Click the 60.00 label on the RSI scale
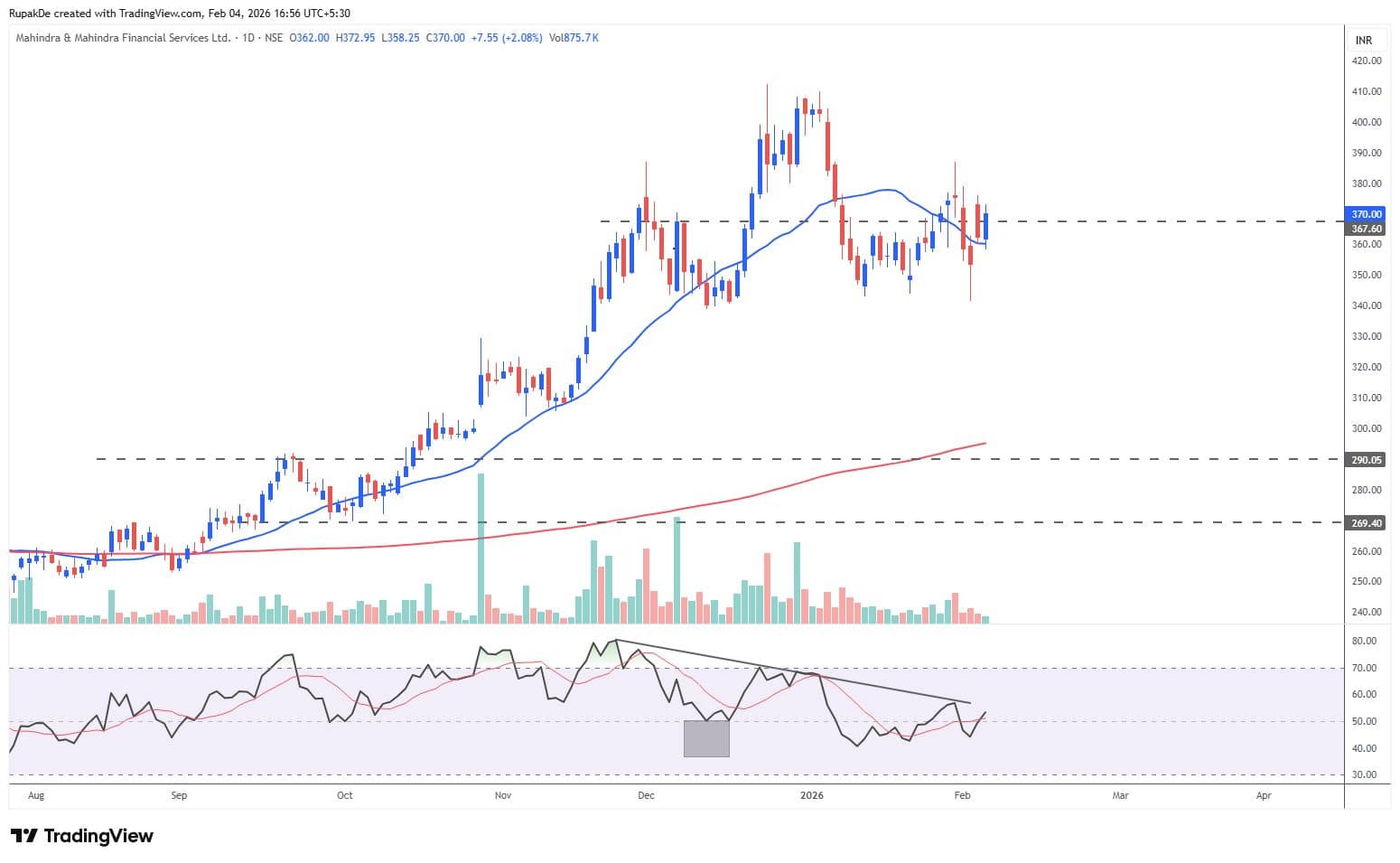This screenshot has height=863, width=1400. (1364, 695)
